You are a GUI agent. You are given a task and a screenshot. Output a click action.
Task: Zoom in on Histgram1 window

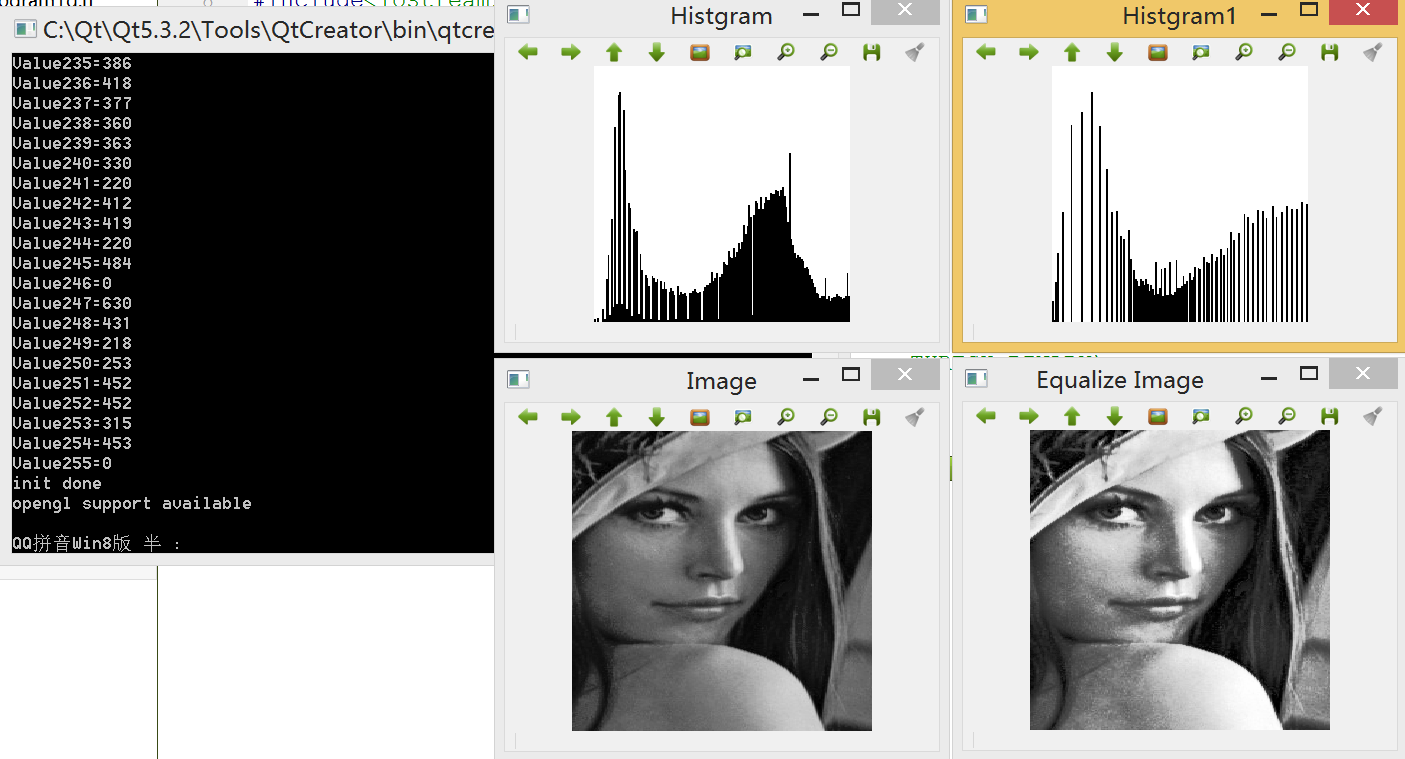click(1244, 52)
